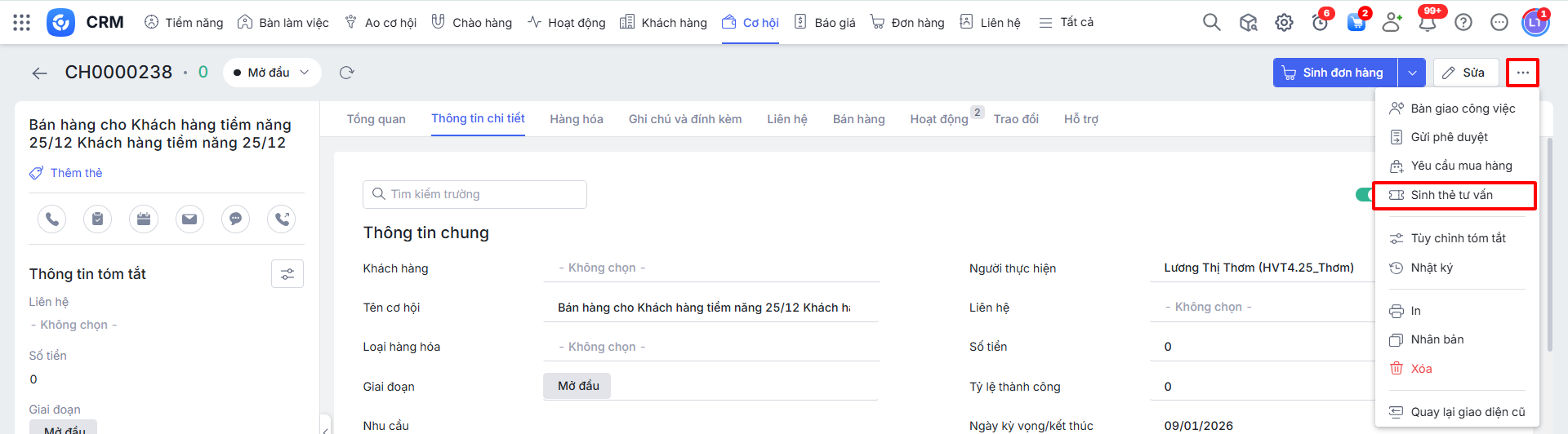Expand the Mở đầu stage dropdown
This screenshot has height=434, width=1568.
(x=272, y=73)
